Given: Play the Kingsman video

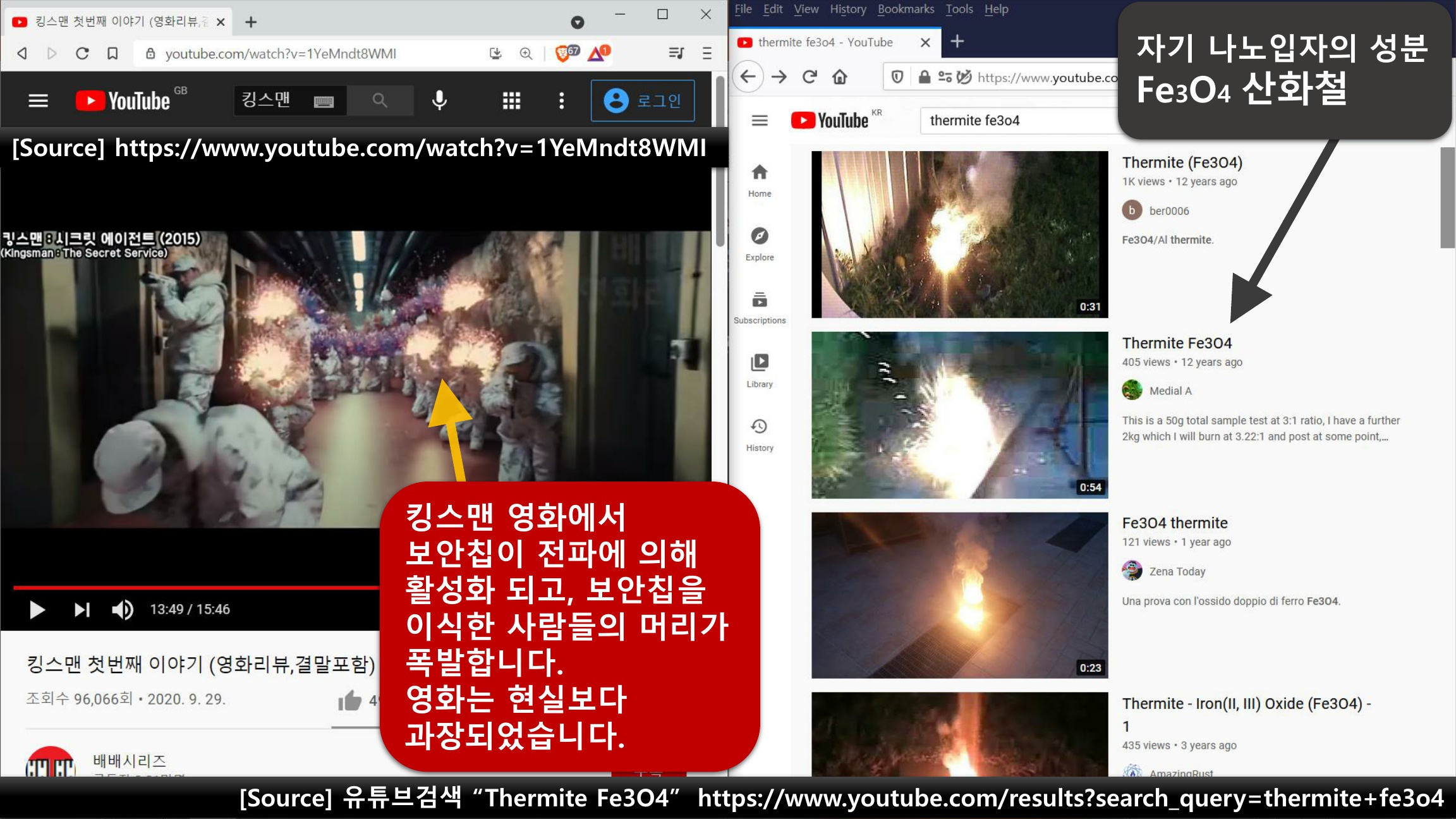Looking at the screenshot, I should 37,610.
